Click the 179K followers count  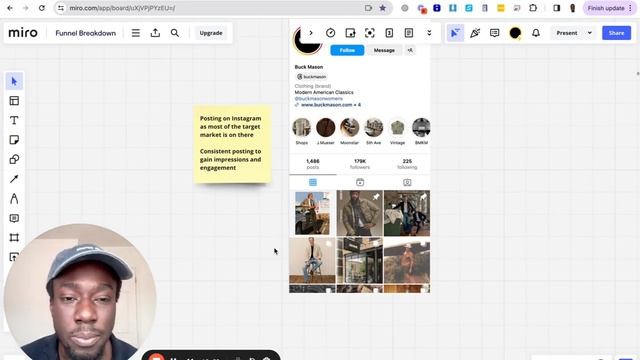pos(360,164)
